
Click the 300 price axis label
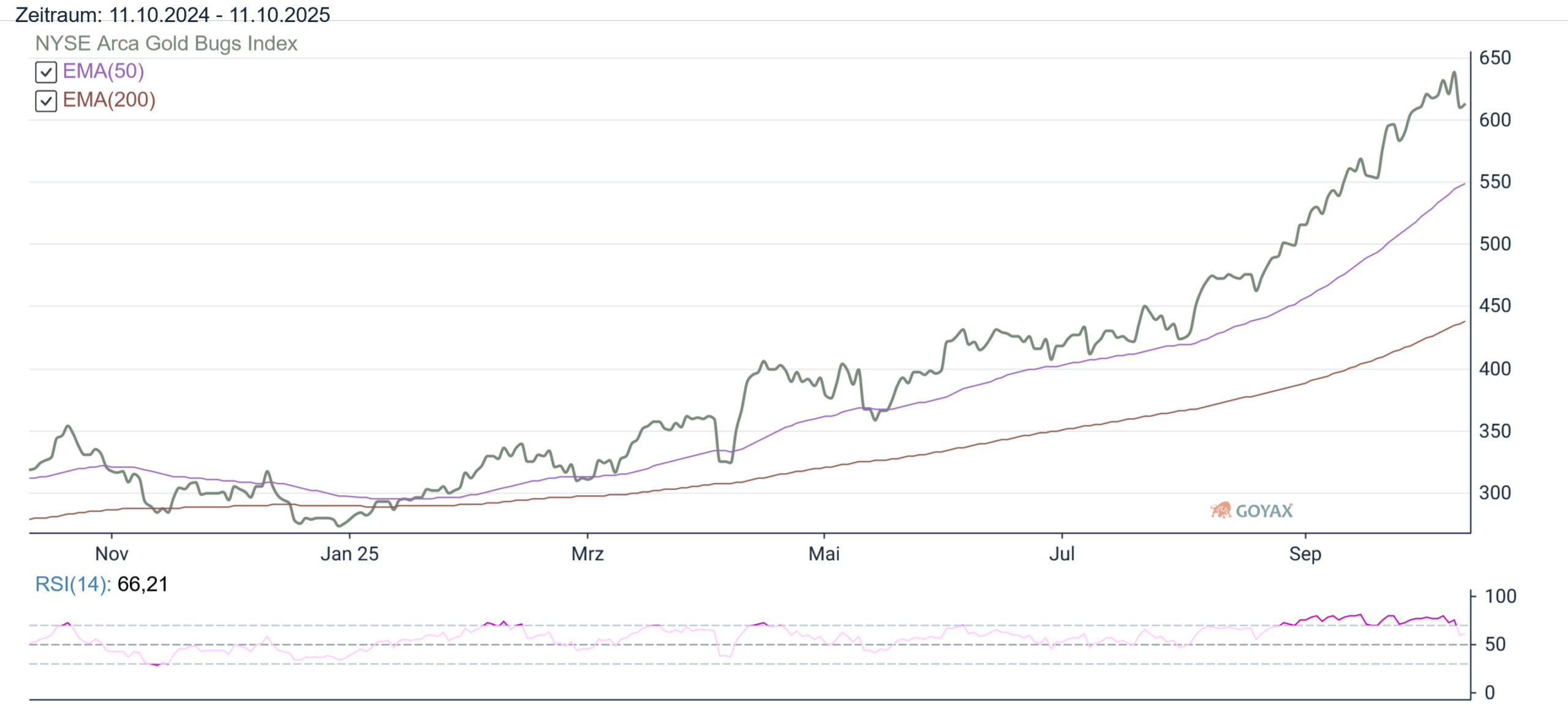(1494, 493)
